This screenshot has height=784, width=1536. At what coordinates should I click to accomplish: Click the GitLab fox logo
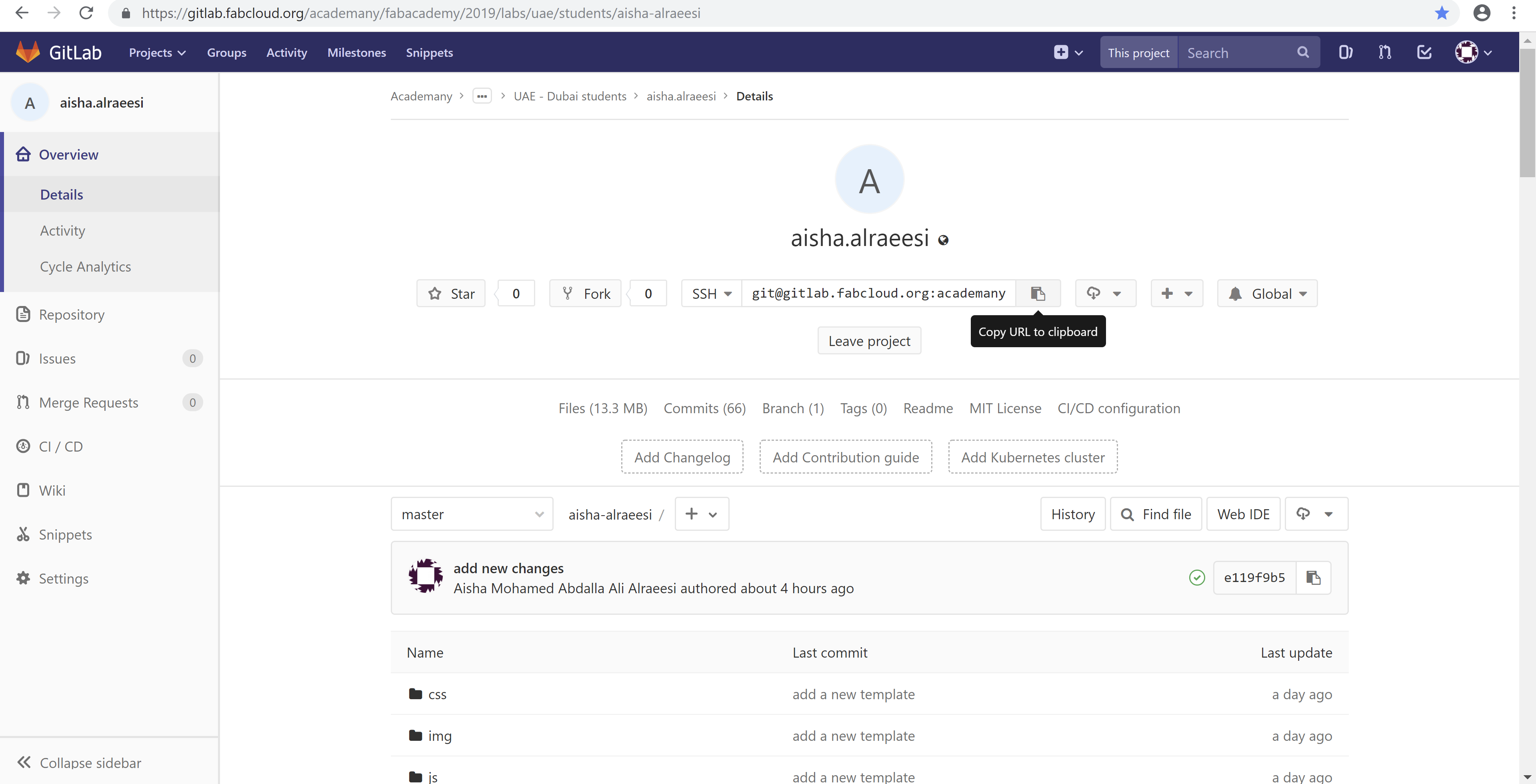[x=28, y=52]
